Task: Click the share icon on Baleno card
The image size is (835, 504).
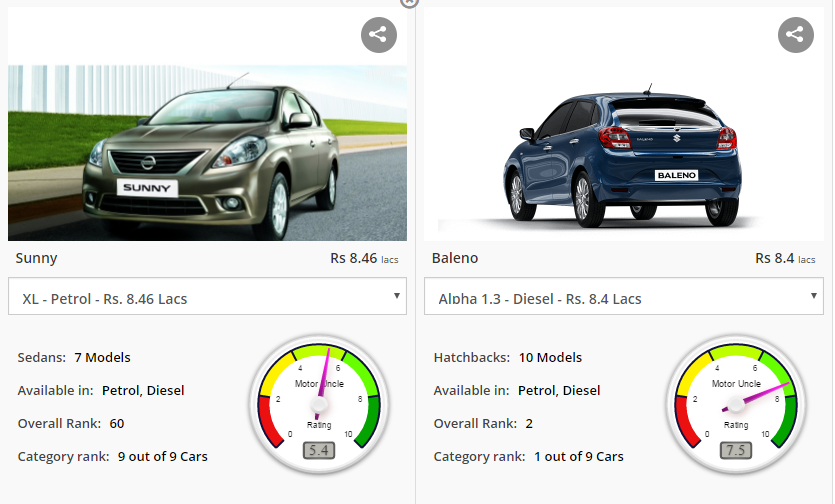Action: click(x=796, y=35)
